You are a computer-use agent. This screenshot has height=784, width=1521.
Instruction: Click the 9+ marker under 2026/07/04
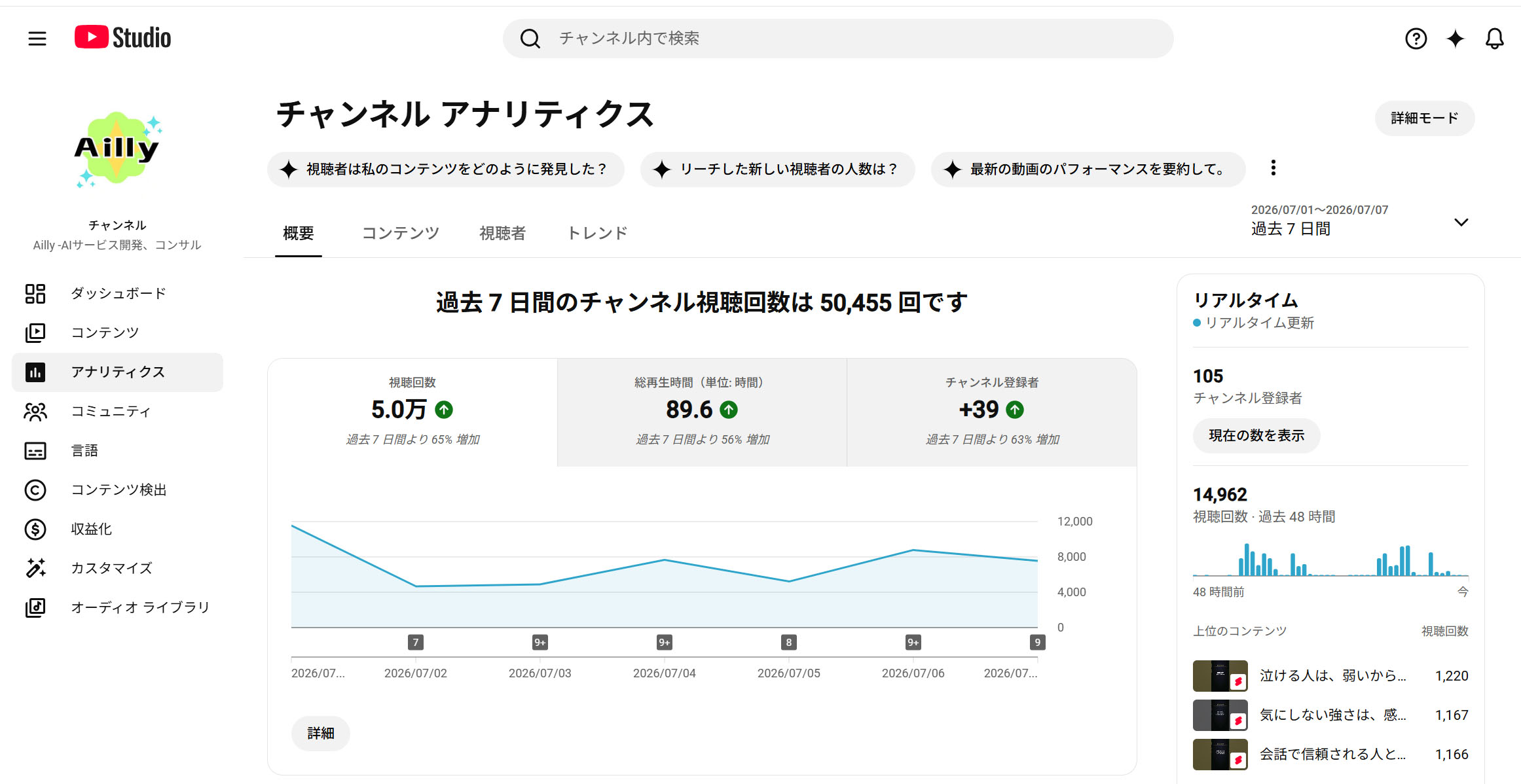(665, 642)
